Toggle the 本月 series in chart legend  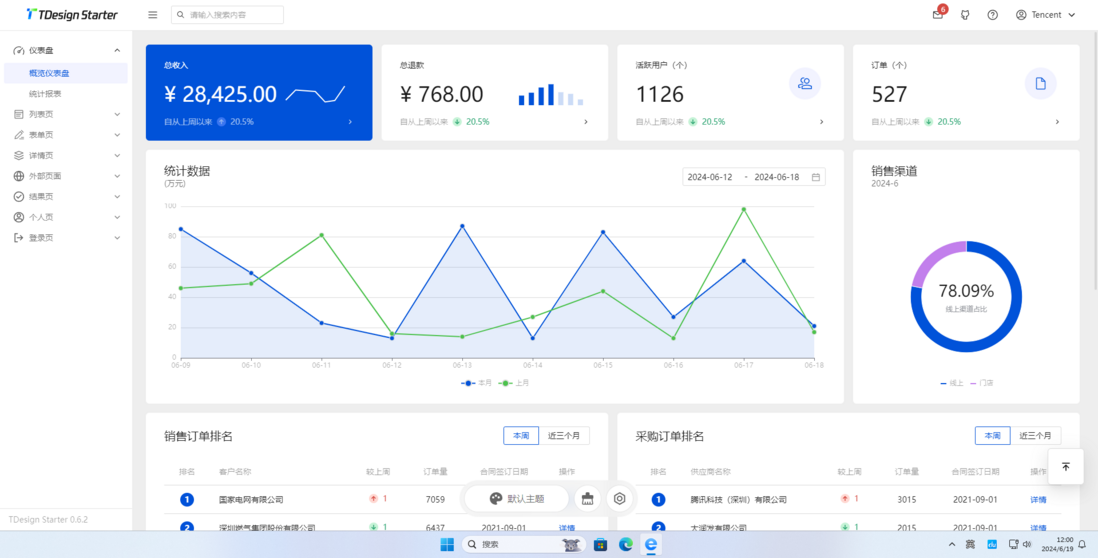[476, 383]
